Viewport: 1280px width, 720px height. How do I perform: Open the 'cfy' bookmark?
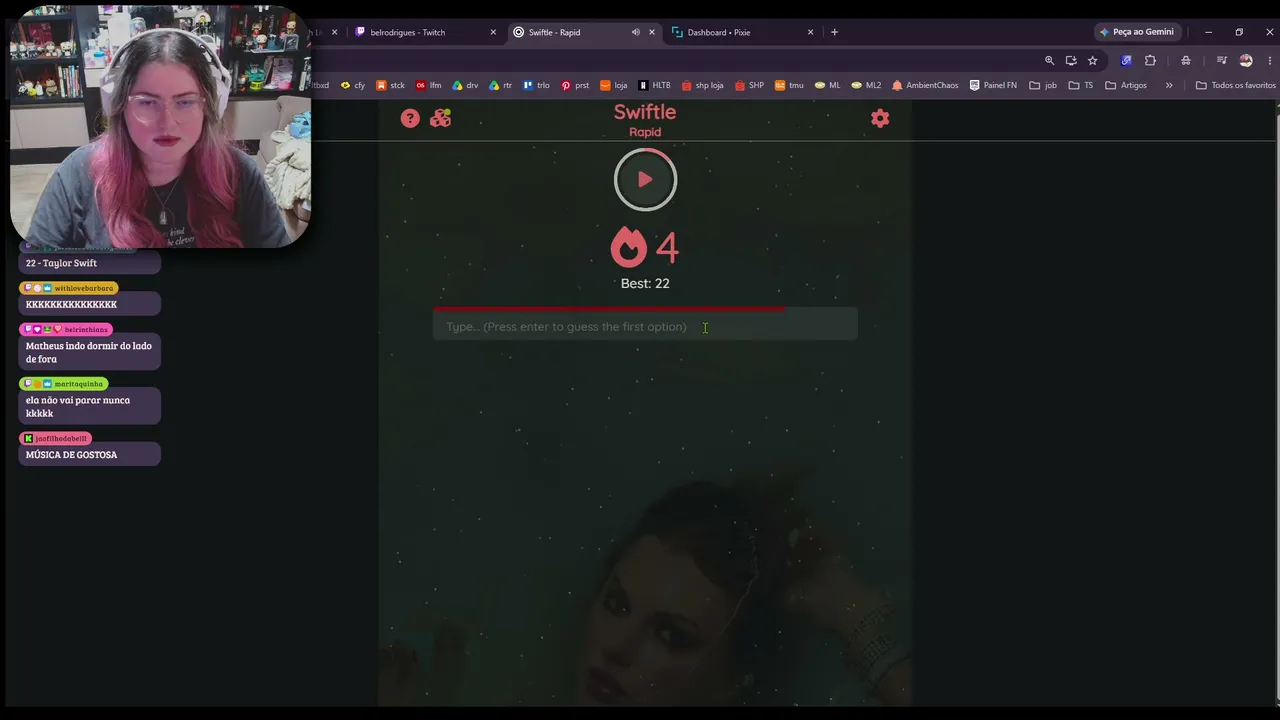click(353, 85)
